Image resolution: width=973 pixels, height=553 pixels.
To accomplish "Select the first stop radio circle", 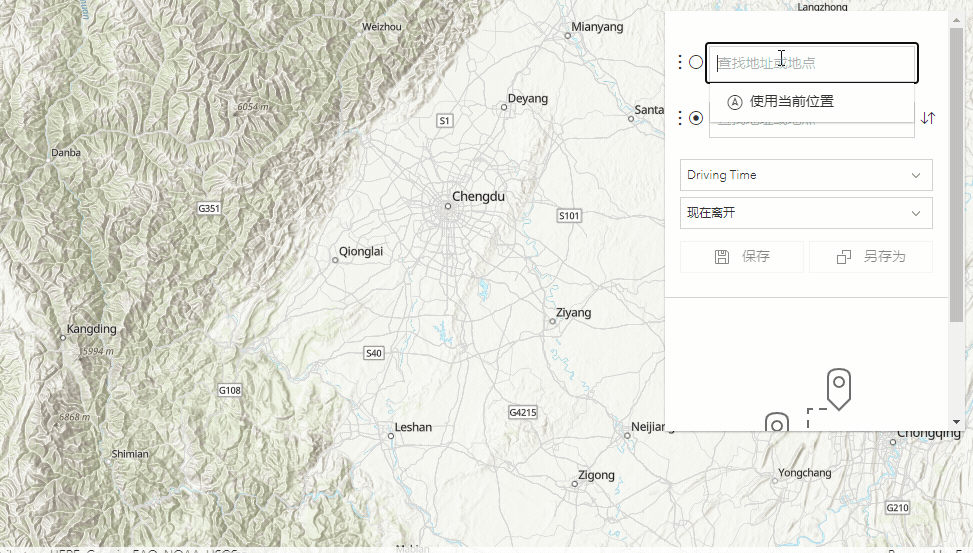I will (696, 62).
